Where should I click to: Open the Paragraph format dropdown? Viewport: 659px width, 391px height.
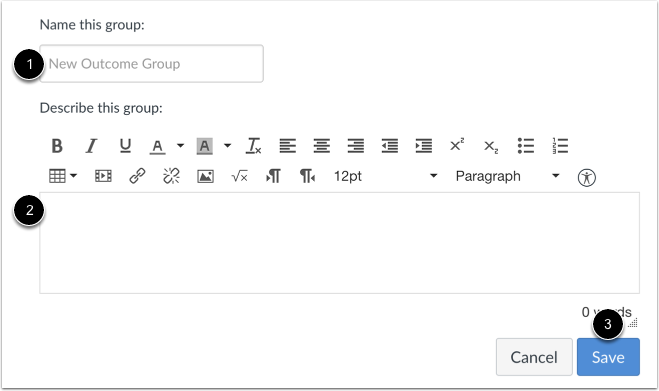point(507,176)
